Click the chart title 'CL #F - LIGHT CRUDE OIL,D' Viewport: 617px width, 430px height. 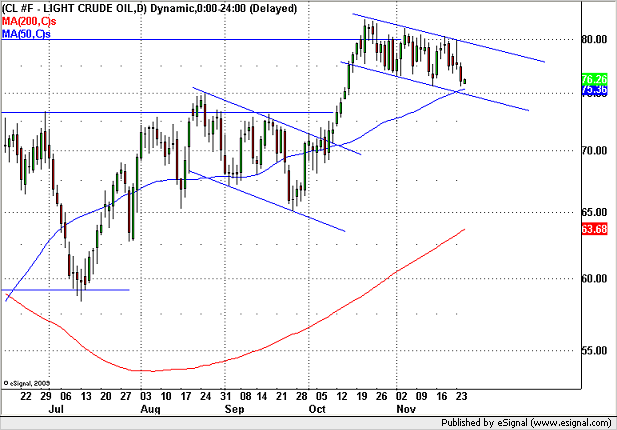tap(74, 8)
